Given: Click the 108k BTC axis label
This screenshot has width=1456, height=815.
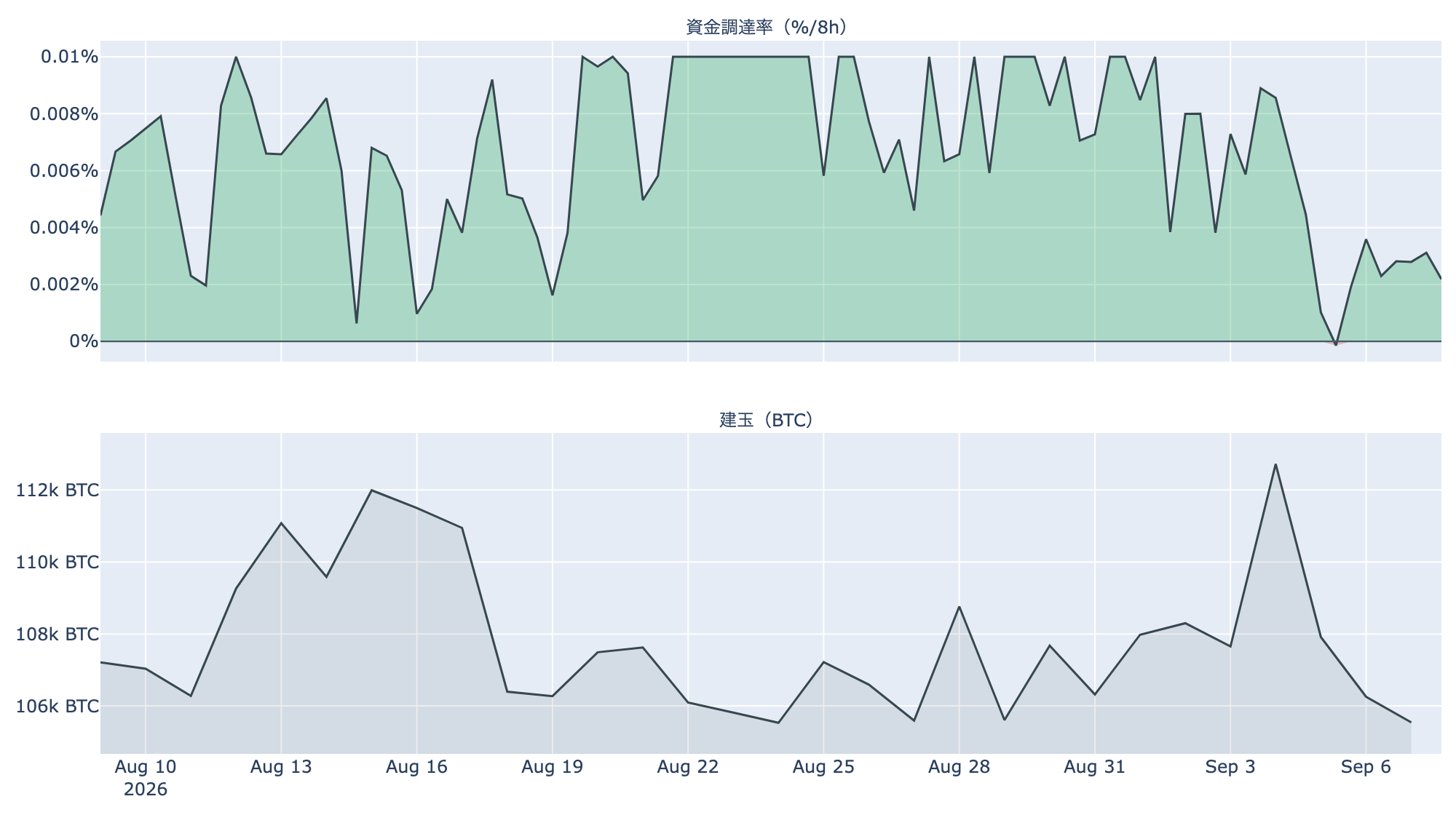Looking at the screenshot, I should tap(58, 635).
